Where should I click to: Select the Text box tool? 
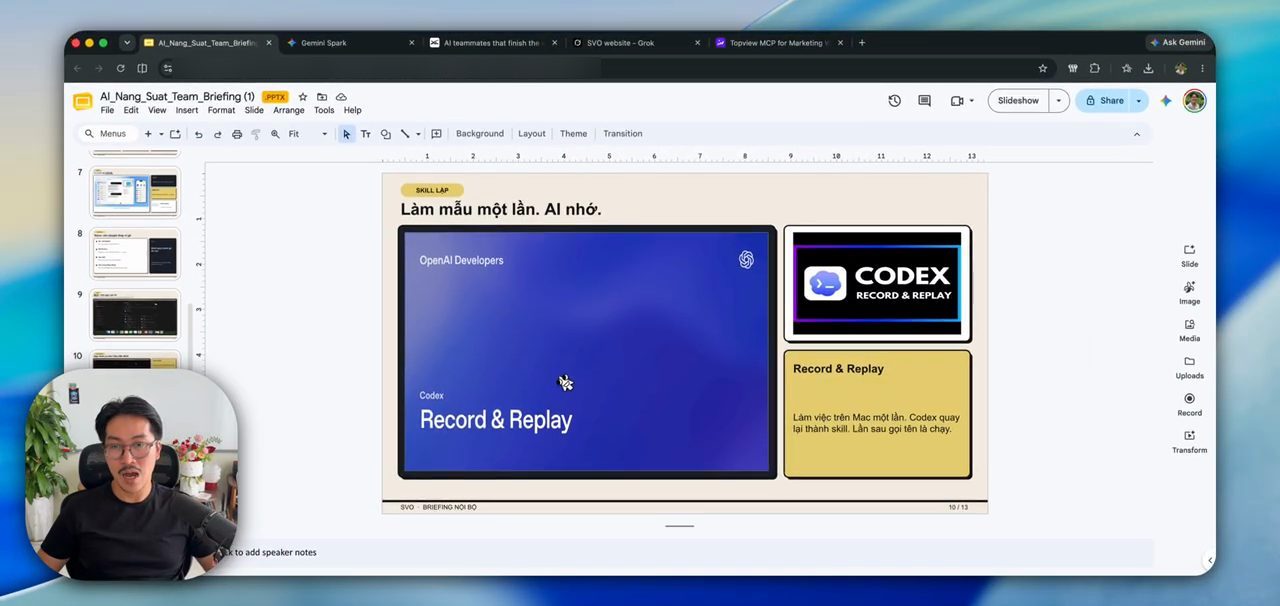point(366,134)
